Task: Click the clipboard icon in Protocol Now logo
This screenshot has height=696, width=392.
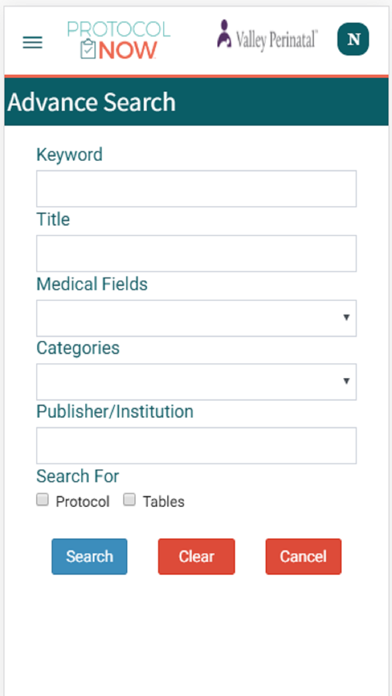Action: click(88, 49)
